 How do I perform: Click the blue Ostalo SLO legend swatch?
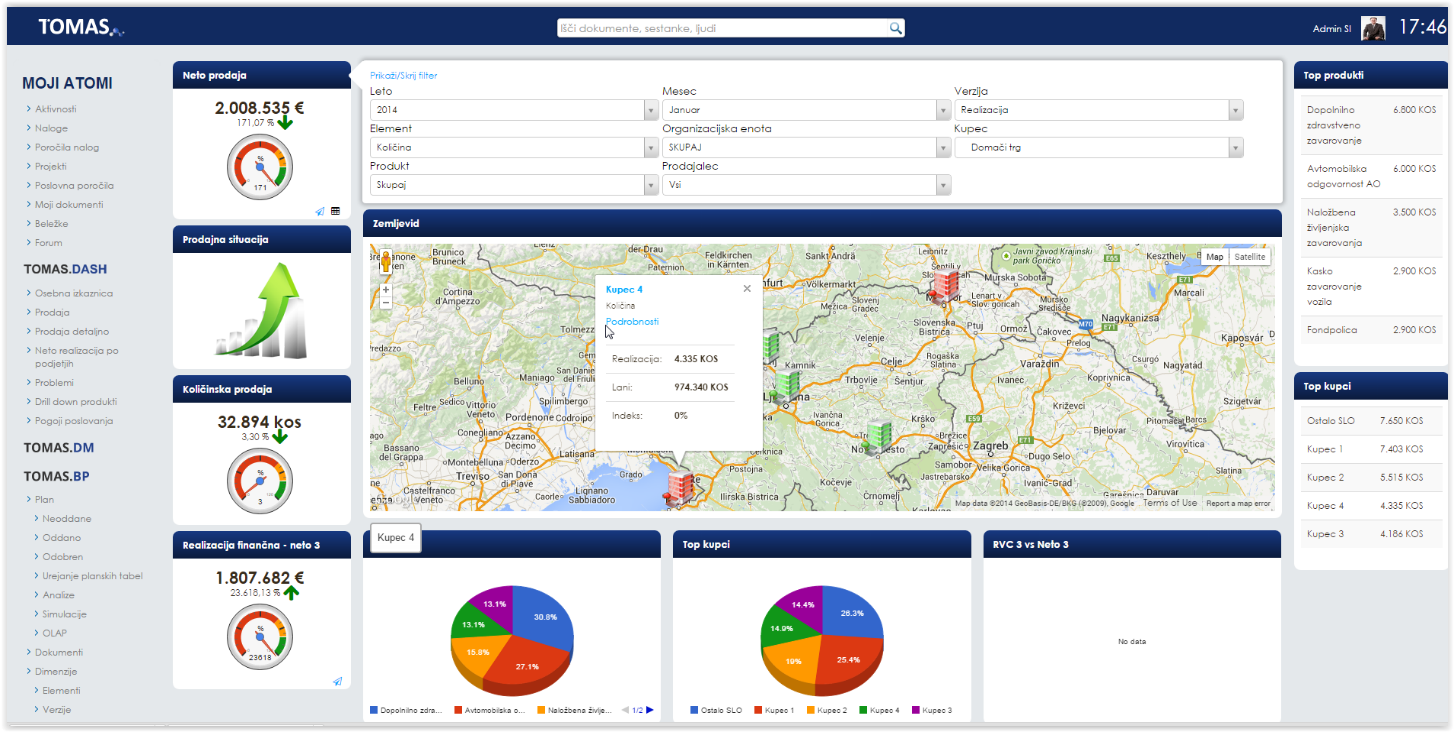[694, 710]
